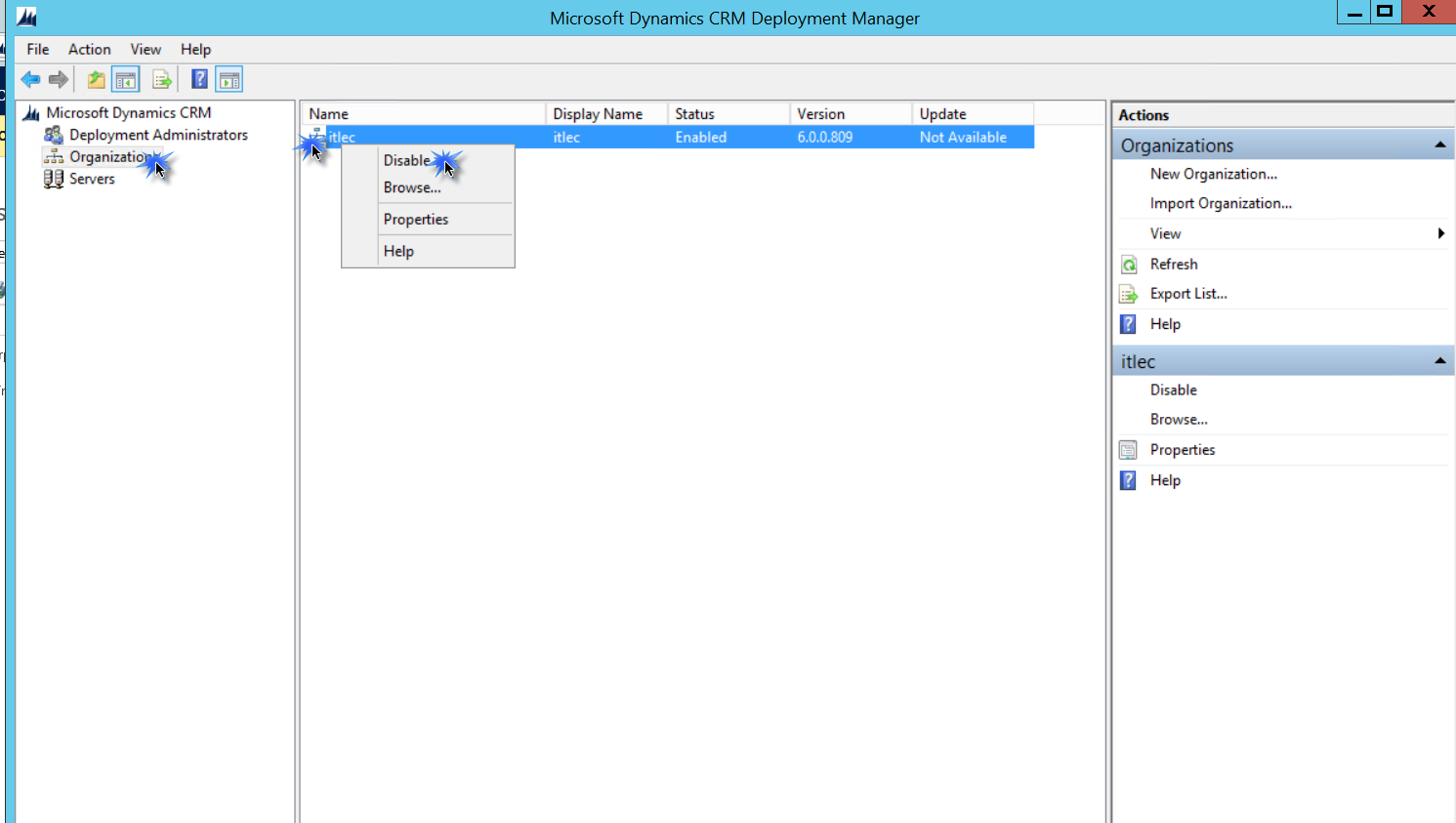Open Help using the toolbar question mark icon
This screenshot has height=823, width=1456.
click(x=197, y=79)
